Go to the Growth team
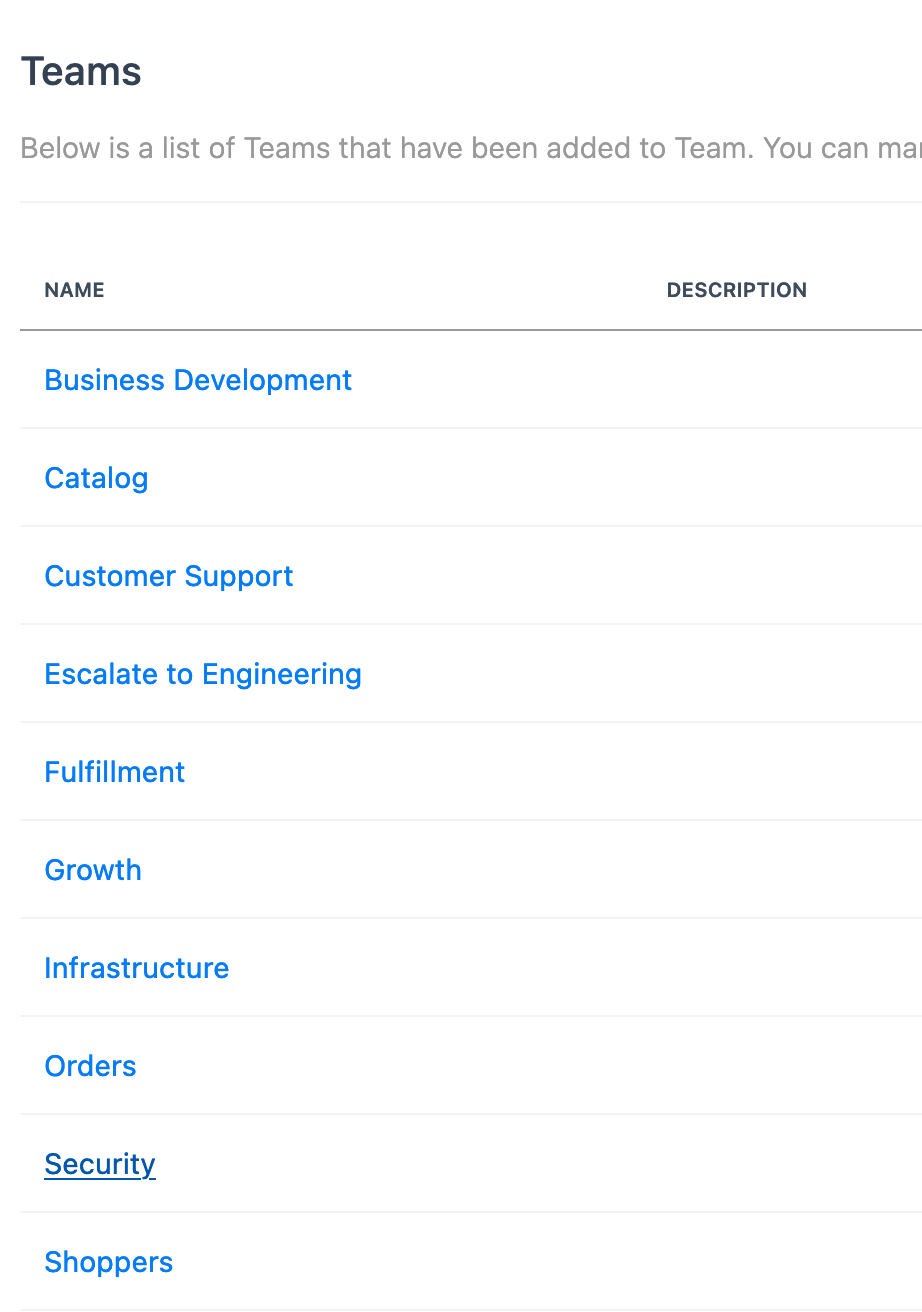The width and height of the screenshot is (922, 1312). click(93, 870)
